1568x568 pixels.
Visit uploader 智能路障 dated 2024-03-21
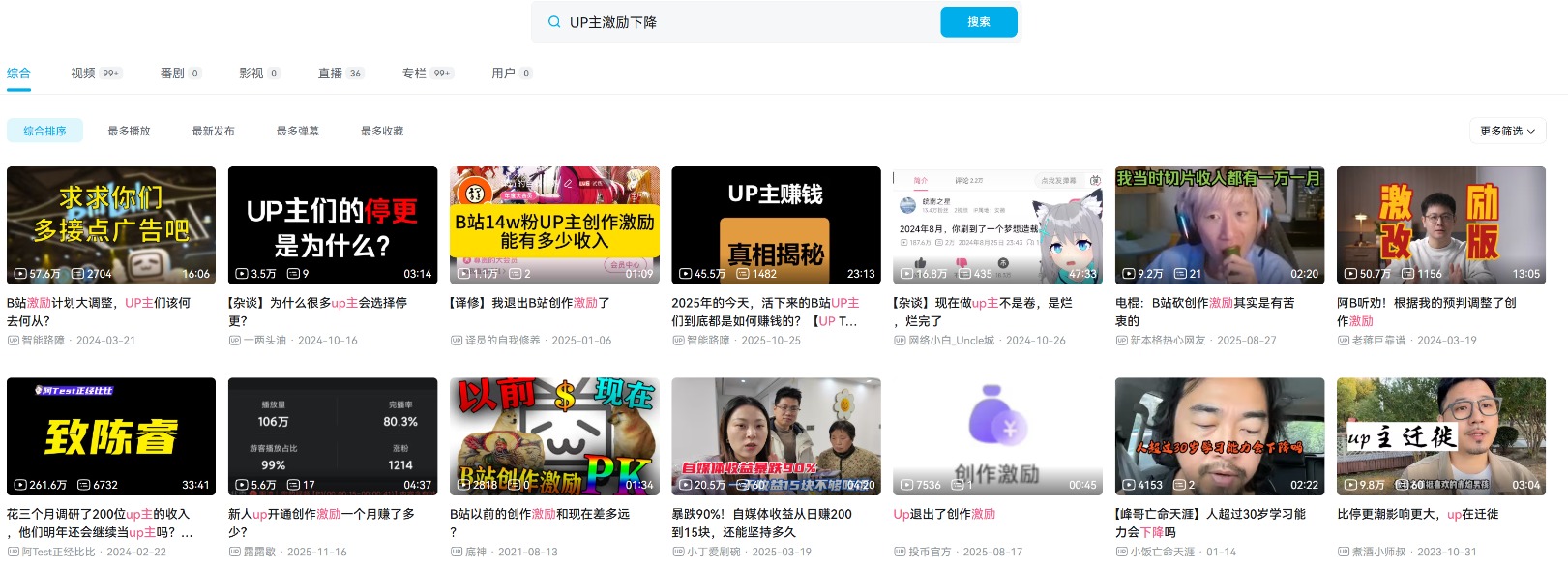(x=44, y=341)
